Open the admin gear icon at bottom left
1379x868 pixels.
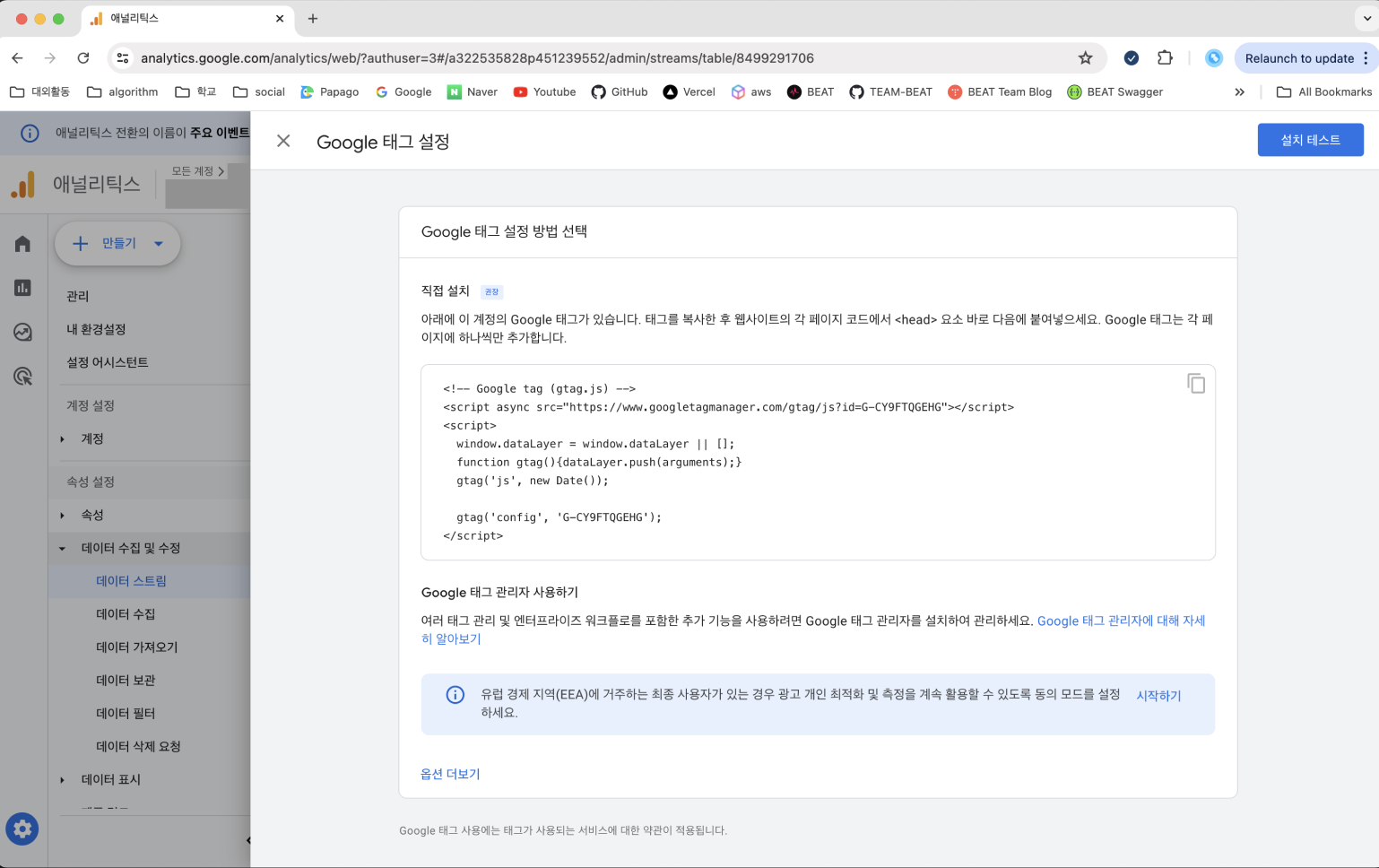click(x=22, y=829)
